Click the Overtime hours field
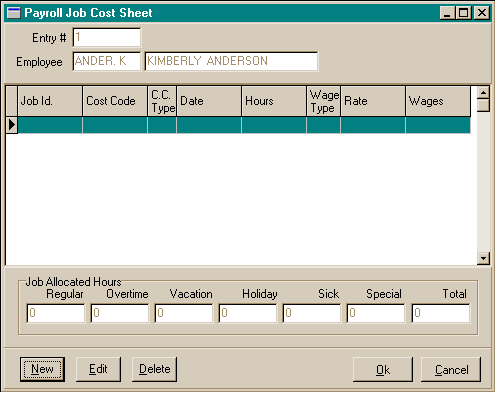The height and width of the screenshot is (393, 496). [120, 313]
